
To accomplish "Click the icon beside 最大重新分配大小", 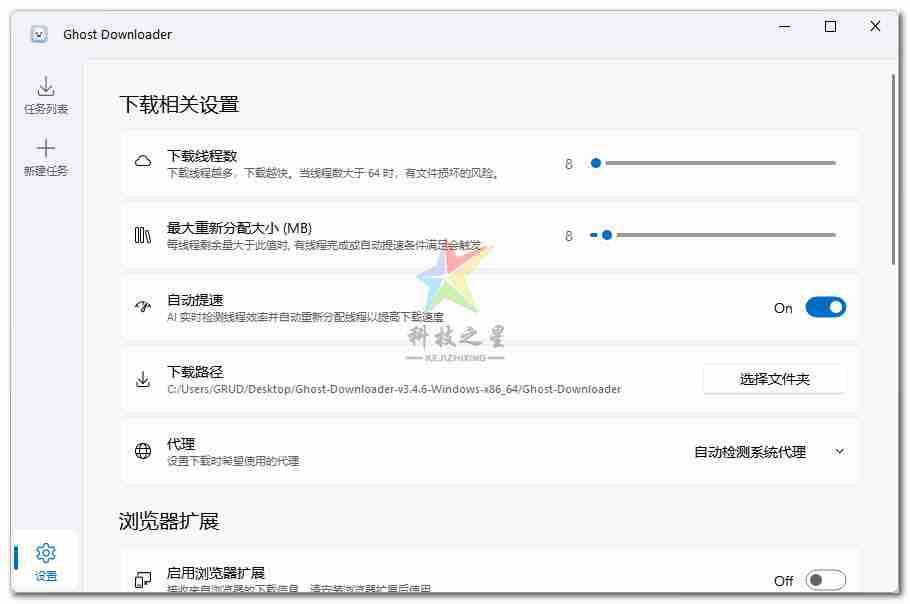I will coord(143,235).
